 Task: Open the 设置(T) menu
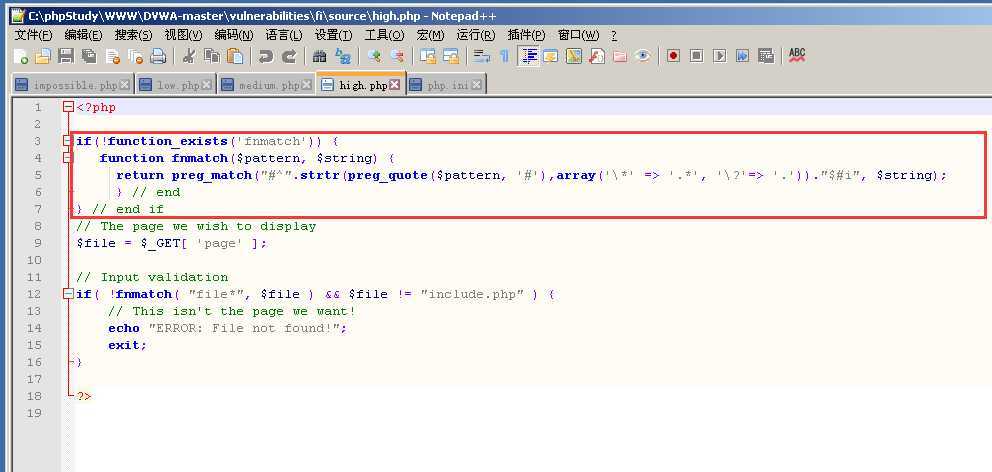point(333,35)
